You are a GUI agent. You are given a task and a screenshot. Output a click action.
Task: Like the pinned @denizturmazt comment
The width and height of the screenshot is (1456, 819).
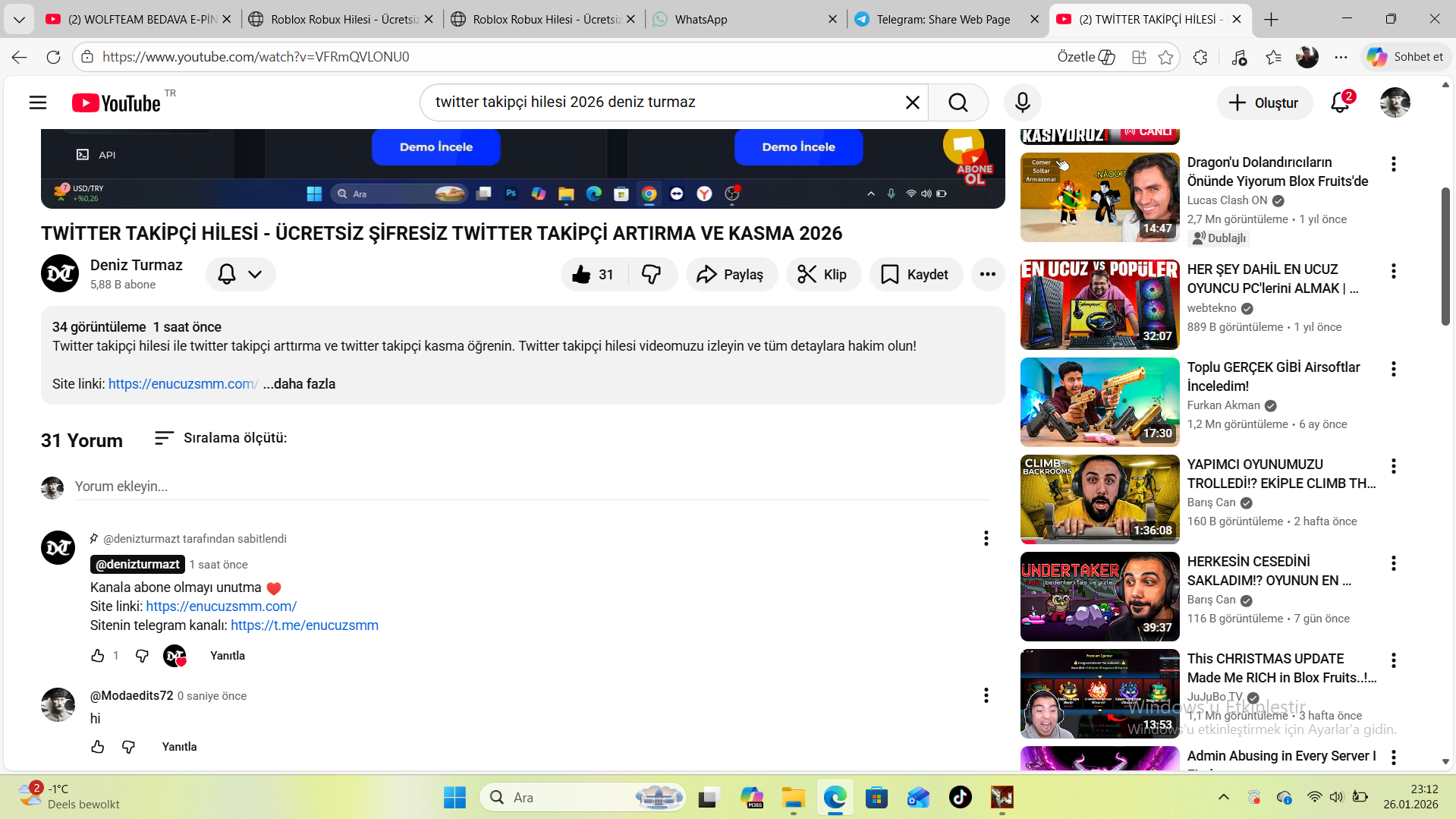pos(98,656)
